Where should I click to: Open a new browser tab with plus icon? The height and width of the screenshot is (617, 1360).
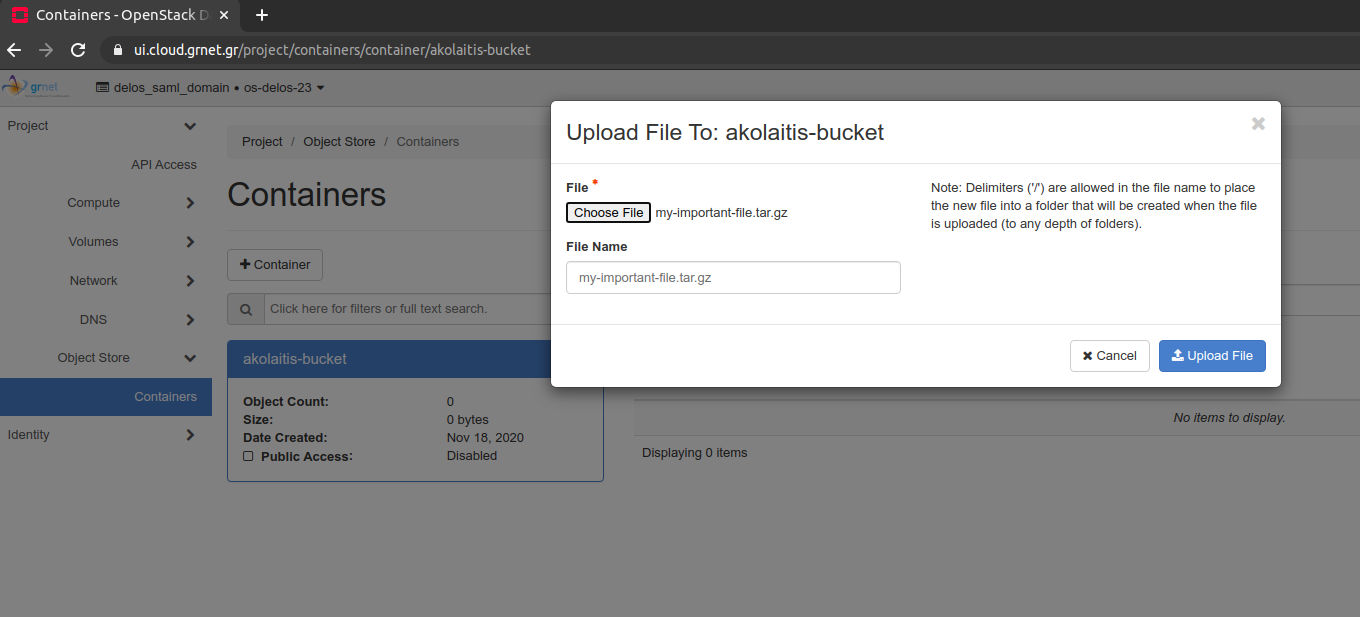click(262, 15)
